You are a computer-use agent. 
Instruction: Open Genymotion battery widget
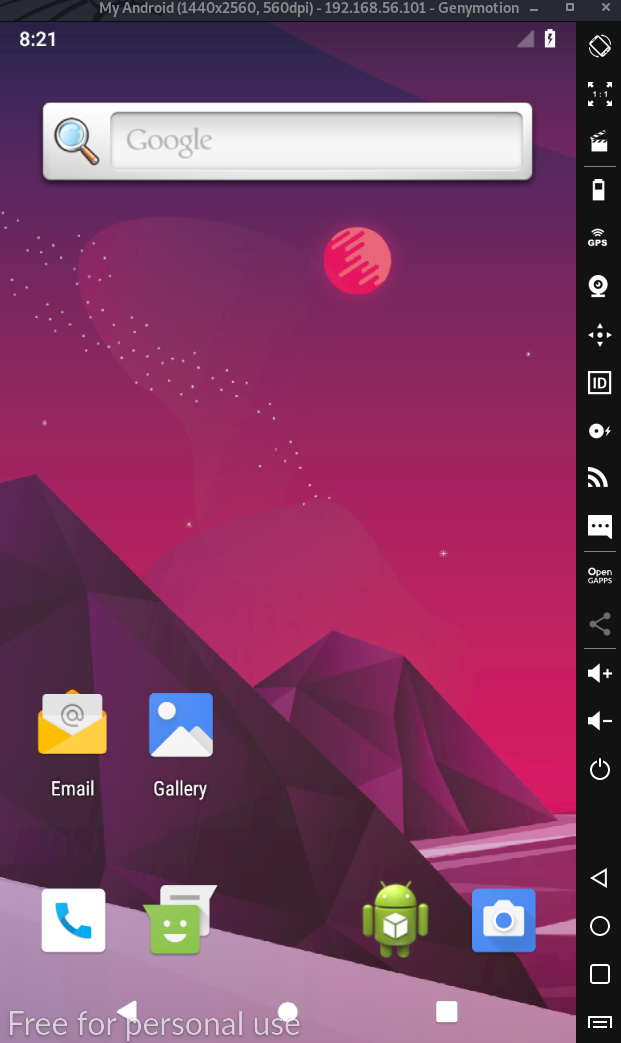tap(599, 190)
